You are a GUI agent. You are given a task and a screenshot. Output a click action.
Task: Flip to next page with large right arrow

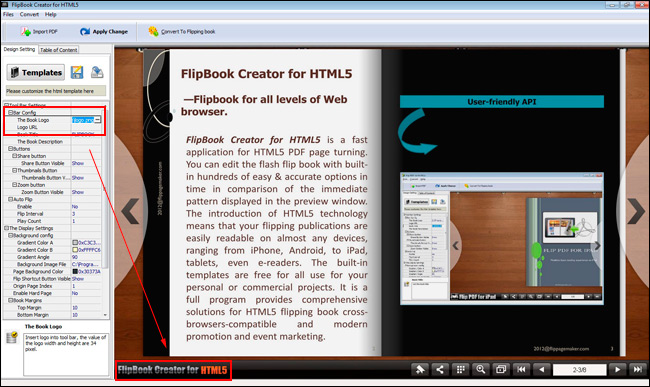pyautogui.click(x=636, y=211)
